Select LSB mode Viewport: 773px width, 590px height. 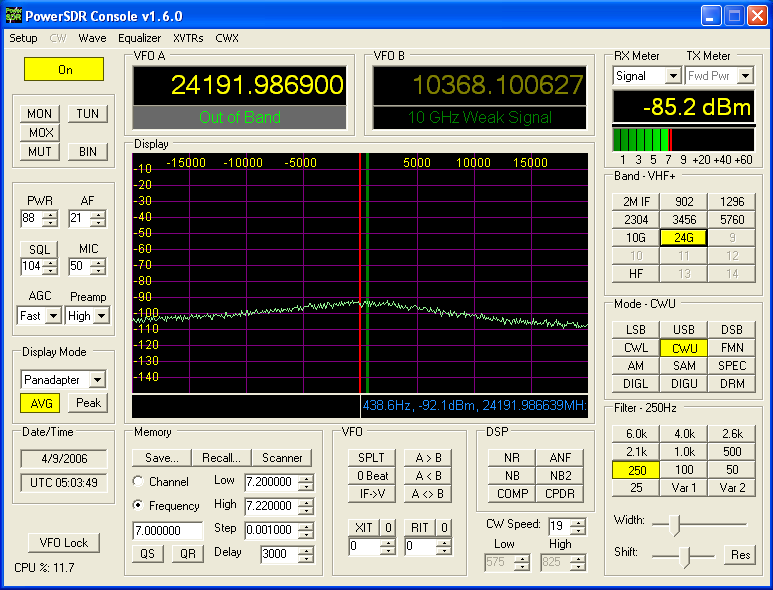coord(635,330)
